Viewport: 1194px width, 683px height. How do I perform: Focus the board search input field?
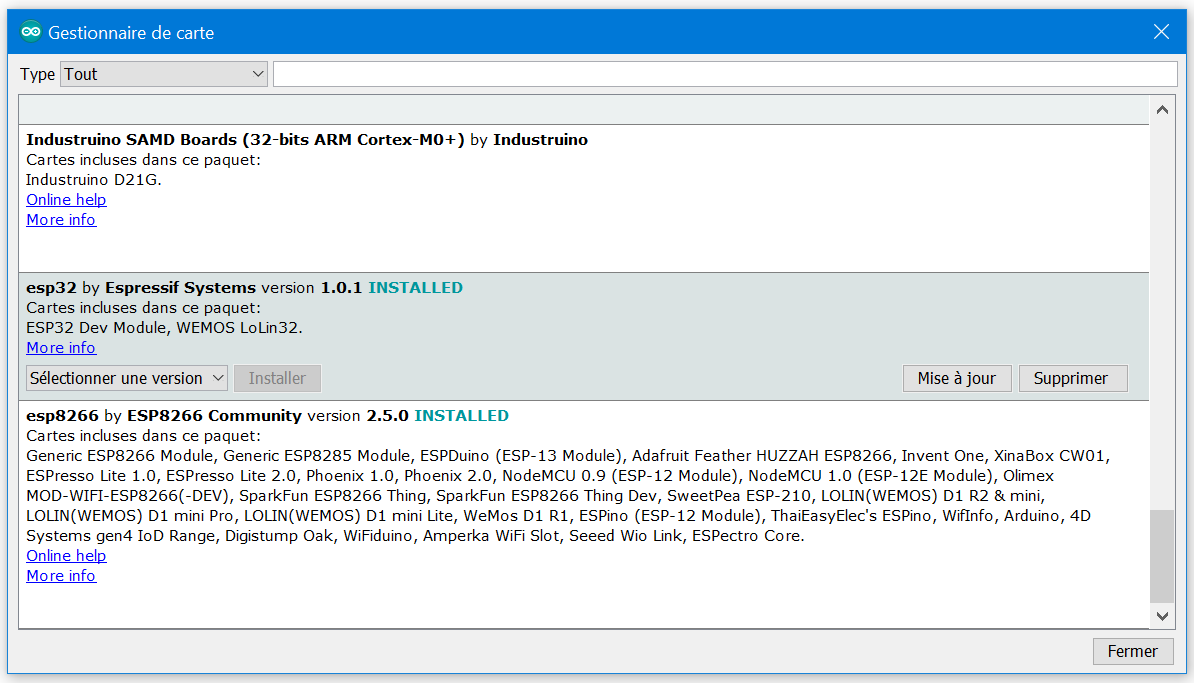pos(725,74)
